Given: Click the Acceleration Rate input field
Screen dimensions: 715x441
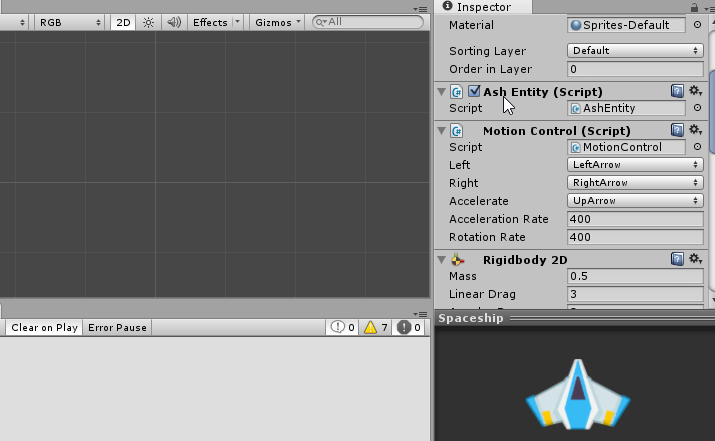Looking at the screenshot, I should [x=634, y=219].
